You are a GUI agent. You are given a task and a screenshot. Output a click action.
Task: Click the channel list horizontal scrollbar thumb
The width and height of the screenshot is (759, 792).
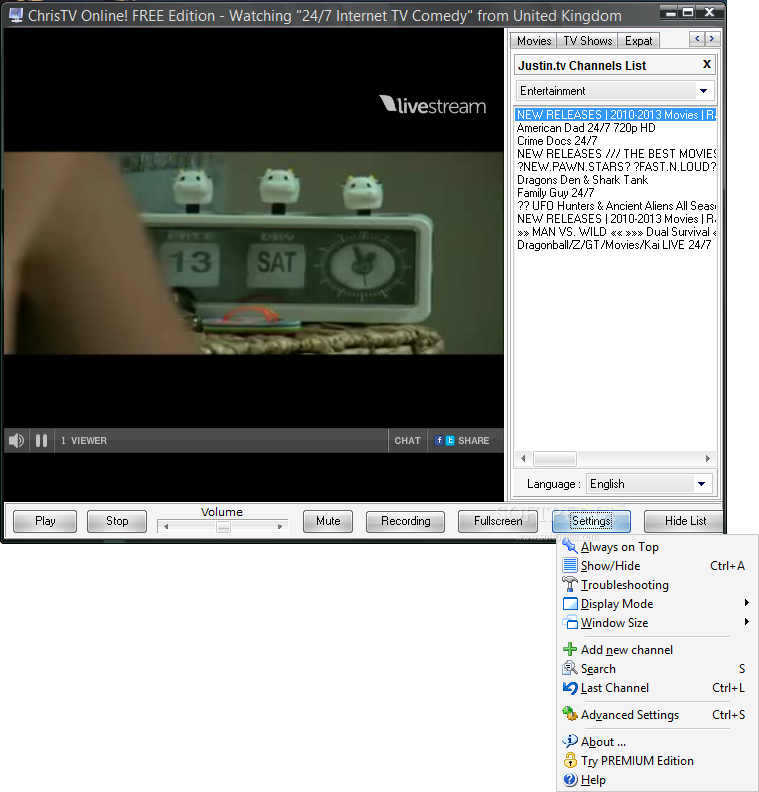point(555,459)
